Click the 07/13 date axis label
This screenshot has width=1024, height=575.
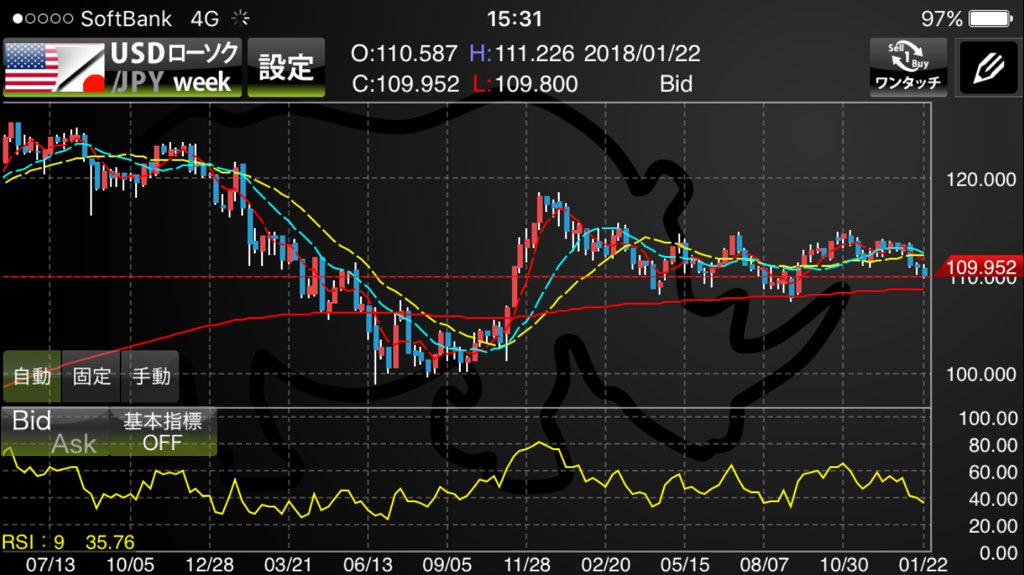[50, 565]
